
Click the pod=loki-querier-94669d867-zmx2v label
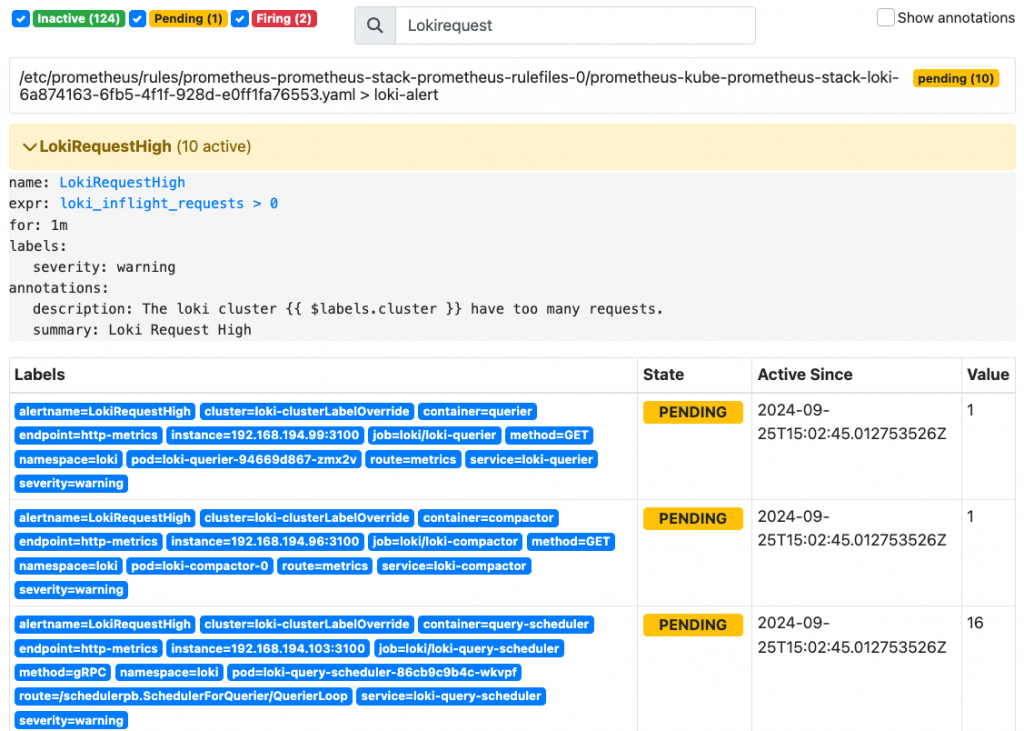[x=244, y=459]
